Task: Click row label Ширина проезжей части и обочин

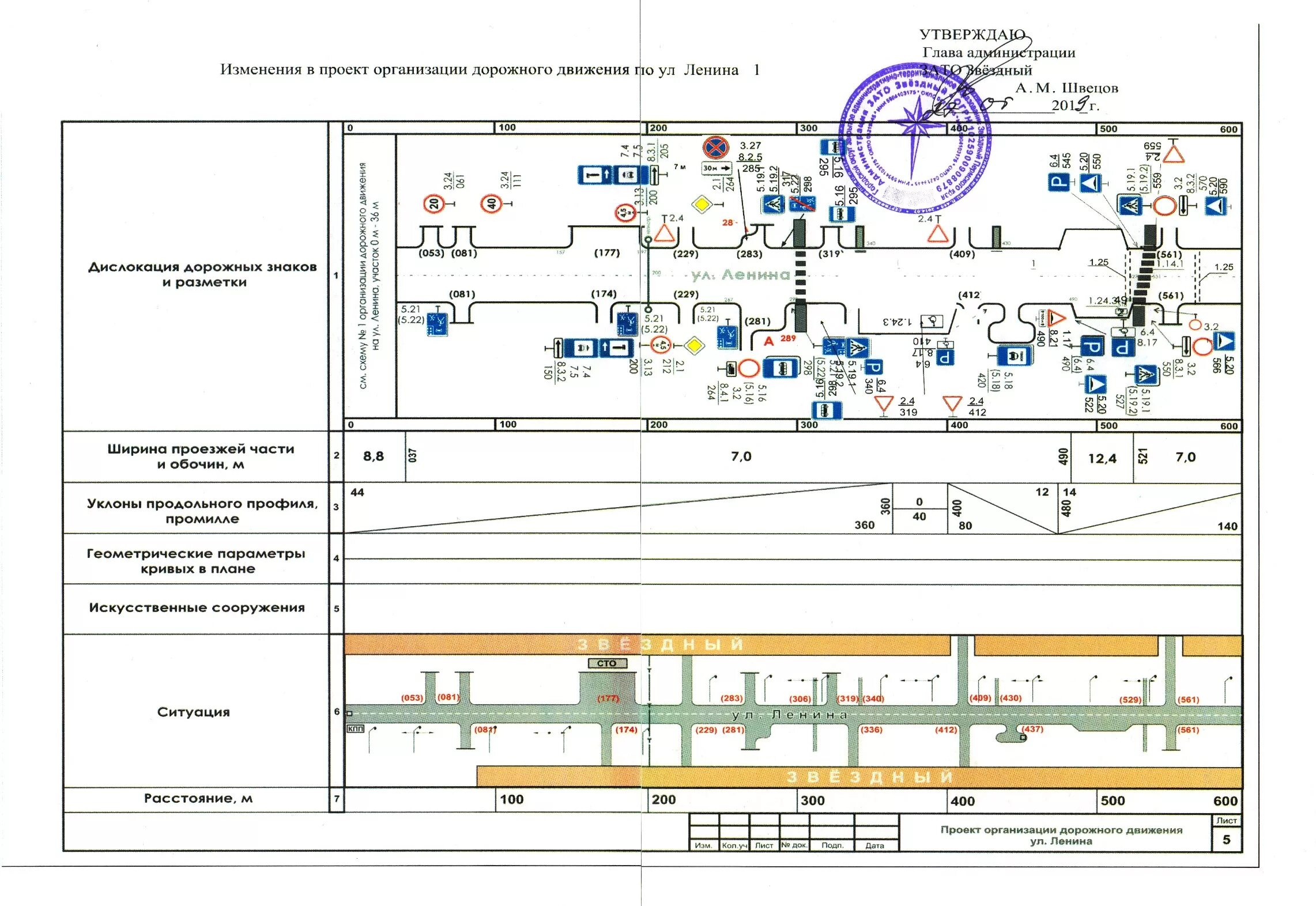Action: point(201,456)
